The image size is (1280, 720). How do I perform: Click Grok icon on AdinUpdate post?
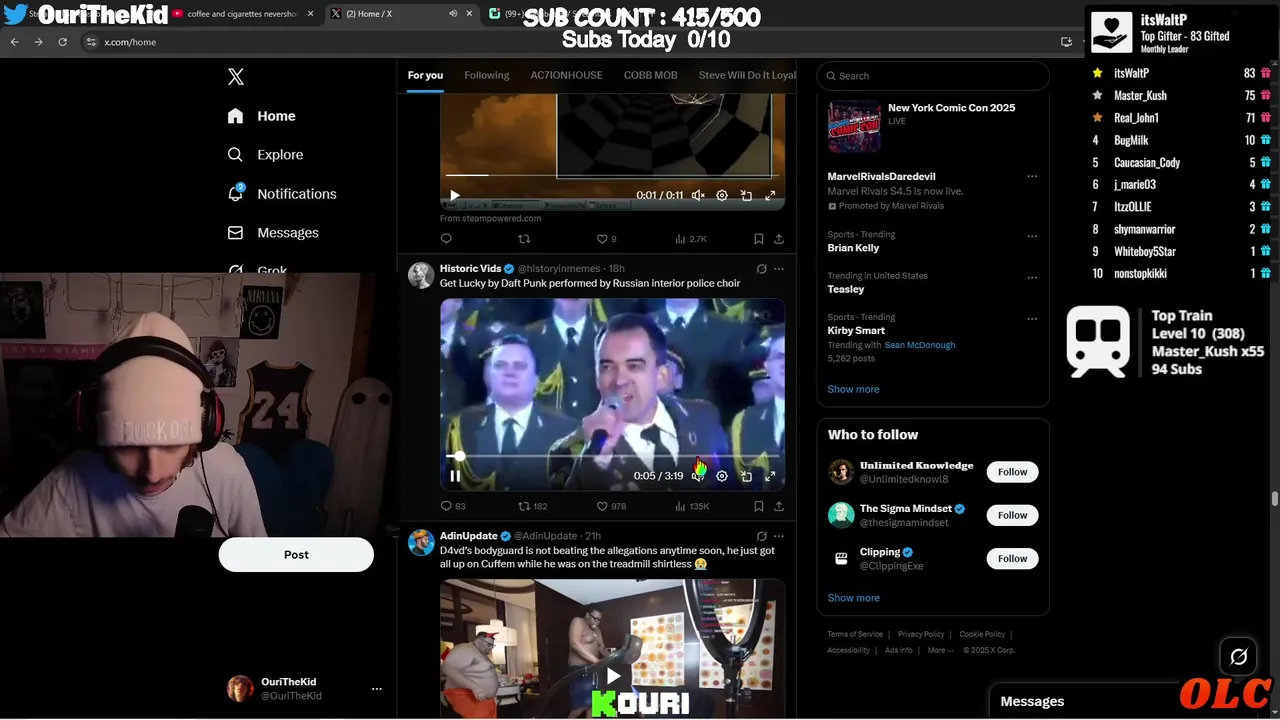[761, 536]
